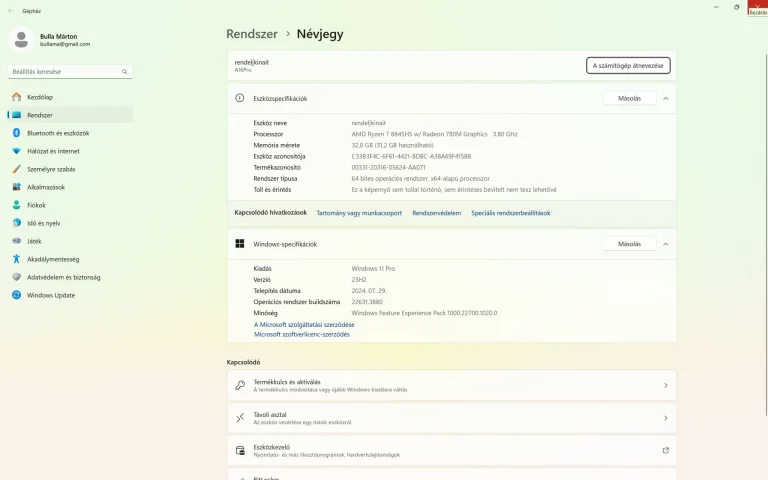Go to Hálózat és internet settings
The image size is (768, 480).
pyautogui.click(x=70, y=151)
